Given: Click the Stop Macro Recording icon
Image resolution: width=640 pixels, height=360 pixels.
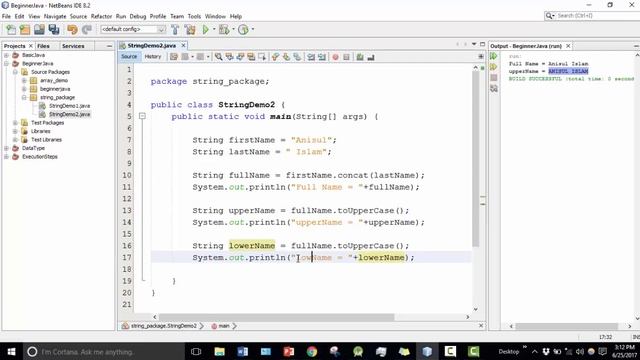Looking at the screenshot, I should (x=346, y=57).
